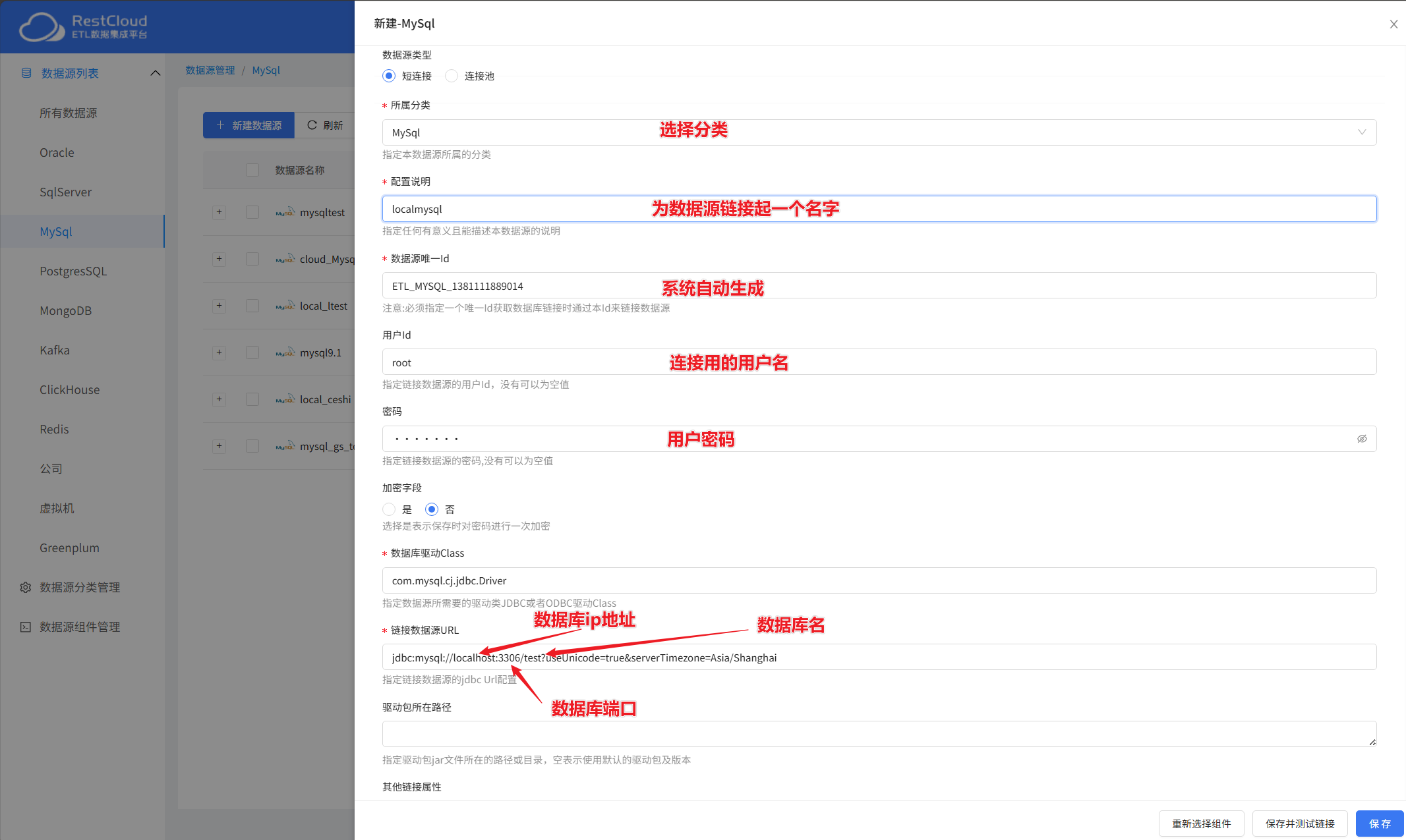Open Kafka data source category
The width and height of the screenshot is (1406, 840).
(x=55, y=350)
